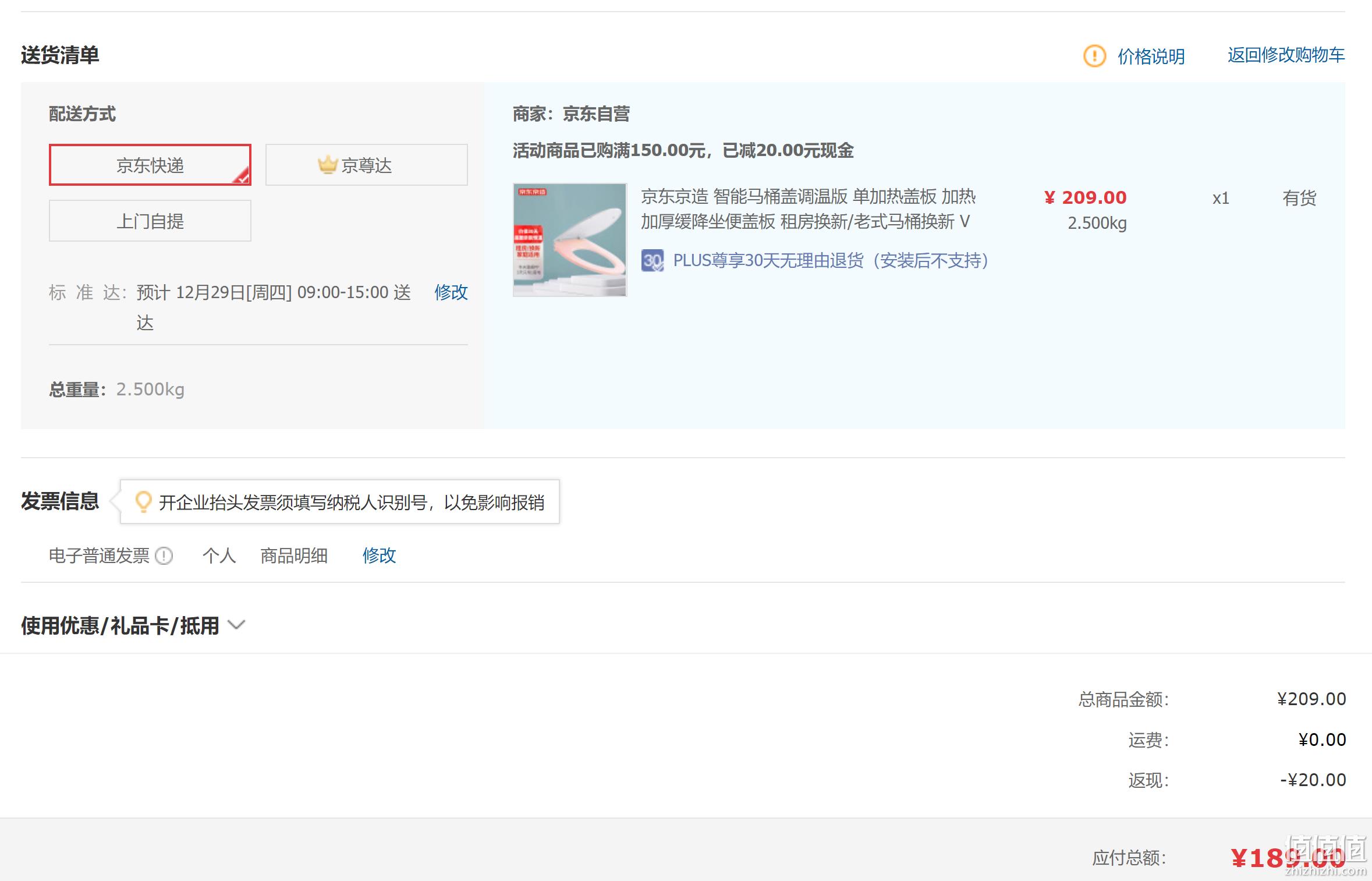Click the 返现 -¥20.00 amount

1313,780
